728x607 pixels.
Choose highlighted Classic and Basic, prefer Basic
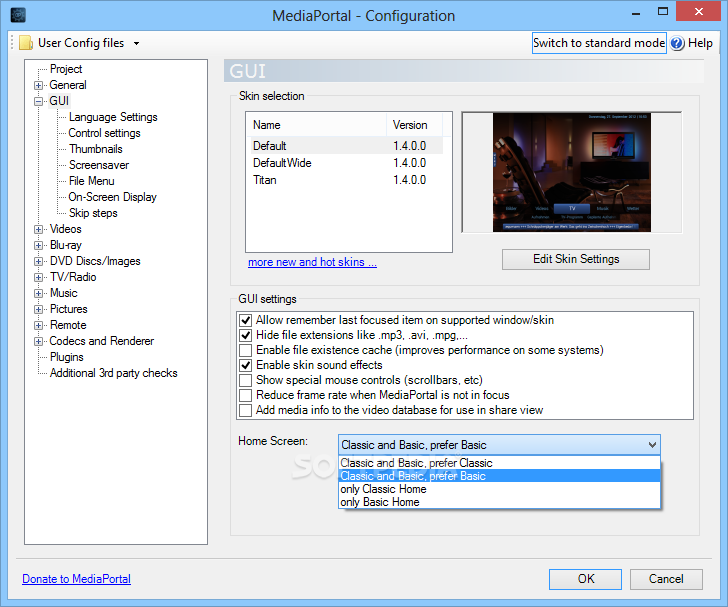pyautogui.click(x=499, y=476)
